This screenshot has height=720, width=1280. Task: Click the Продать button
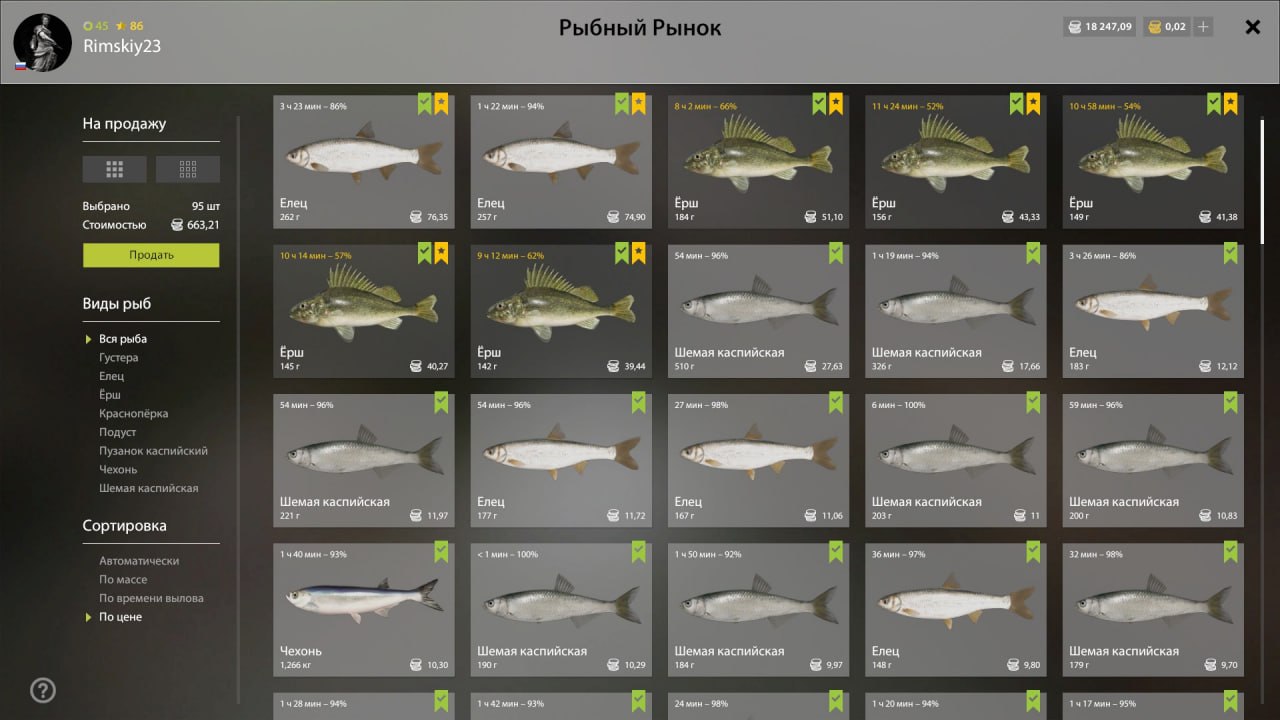coord(151,255)
